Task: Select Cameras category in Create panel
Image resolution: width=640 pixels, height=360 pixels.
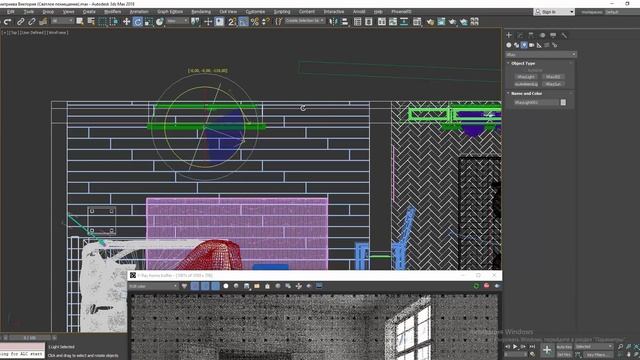Action: tap(531, 45)
